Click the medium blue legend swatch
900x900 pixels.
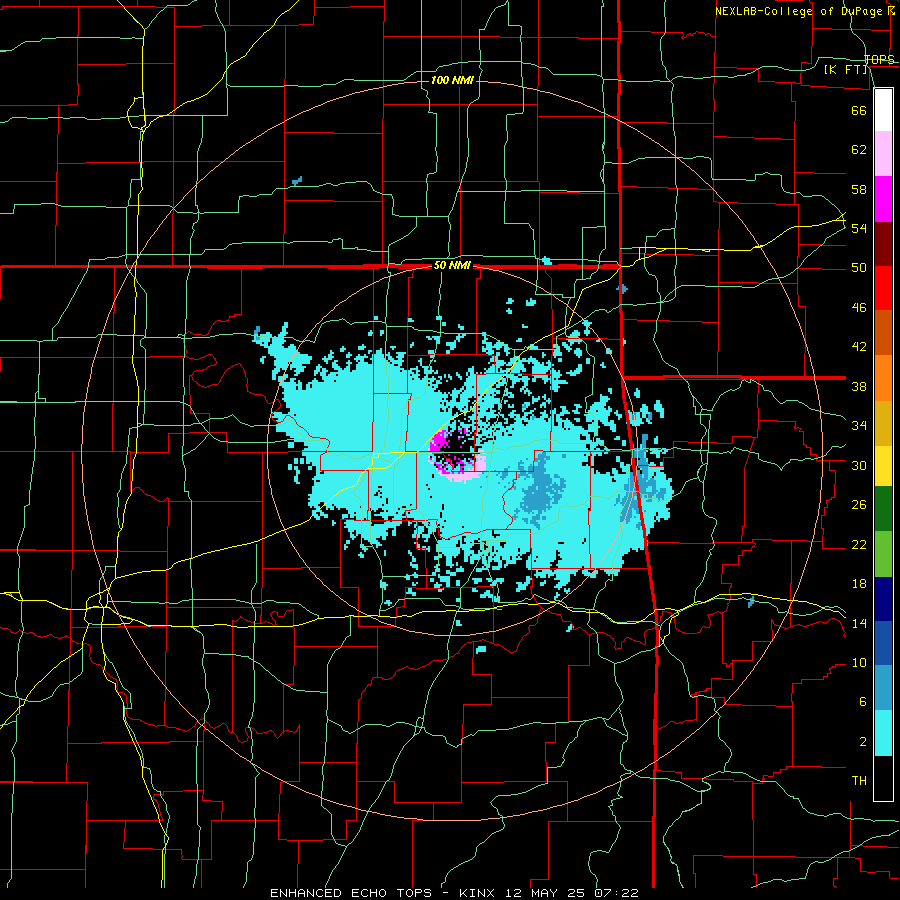coord(883,643)
